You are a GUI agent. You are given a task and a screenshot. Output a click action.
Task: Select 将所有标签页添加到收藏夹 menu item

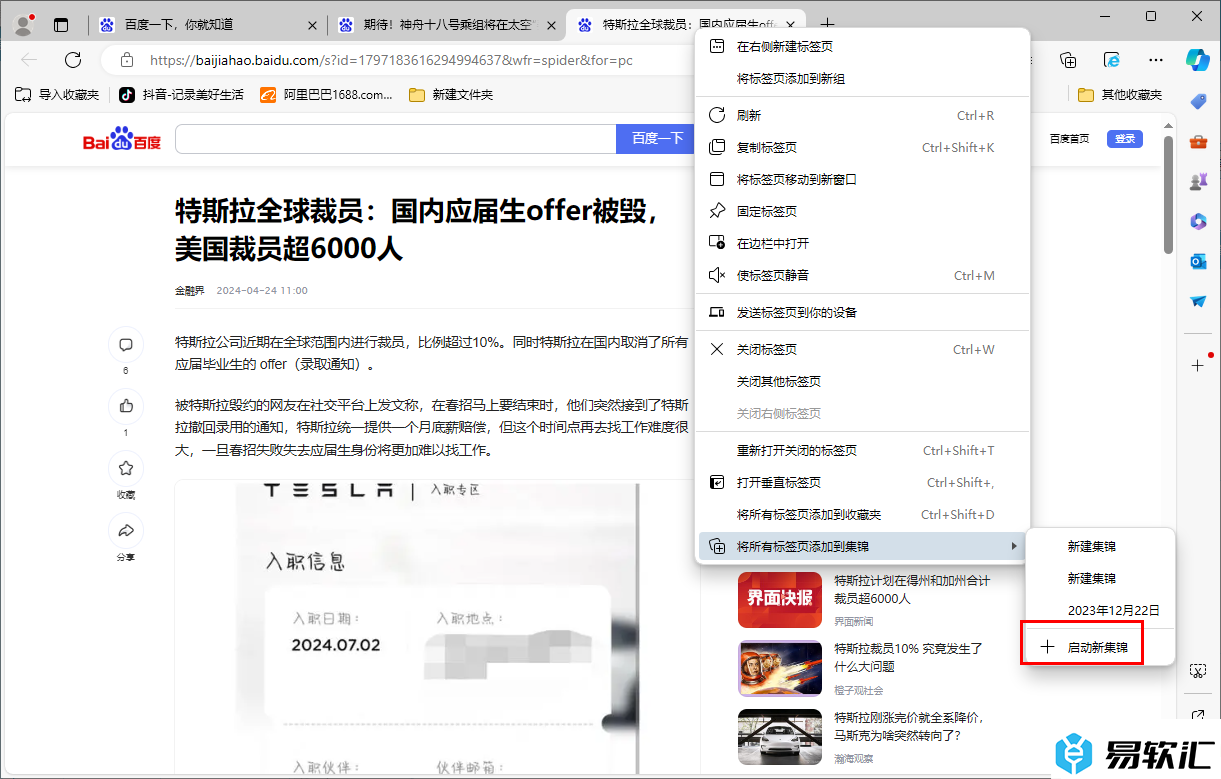(x=862, y=514)
